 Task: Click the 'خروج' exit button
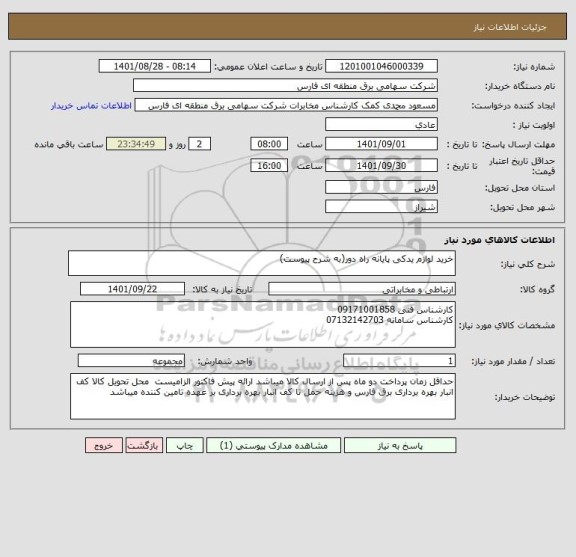click(104, 445)
